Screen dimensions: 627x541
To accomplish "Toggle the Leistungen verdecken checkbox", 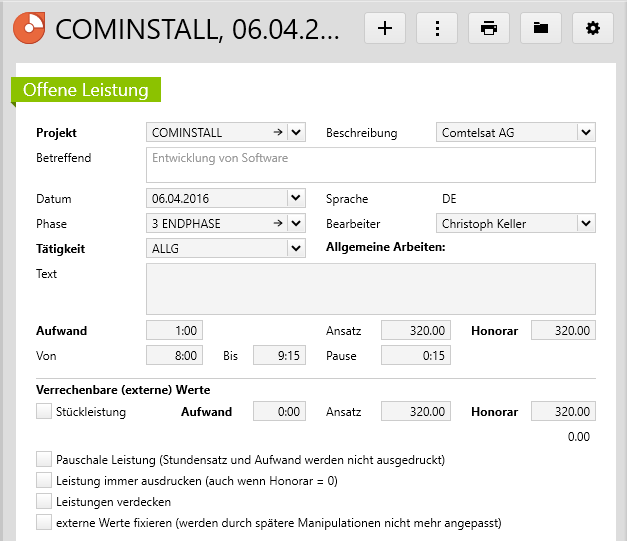I will point(43,501).
